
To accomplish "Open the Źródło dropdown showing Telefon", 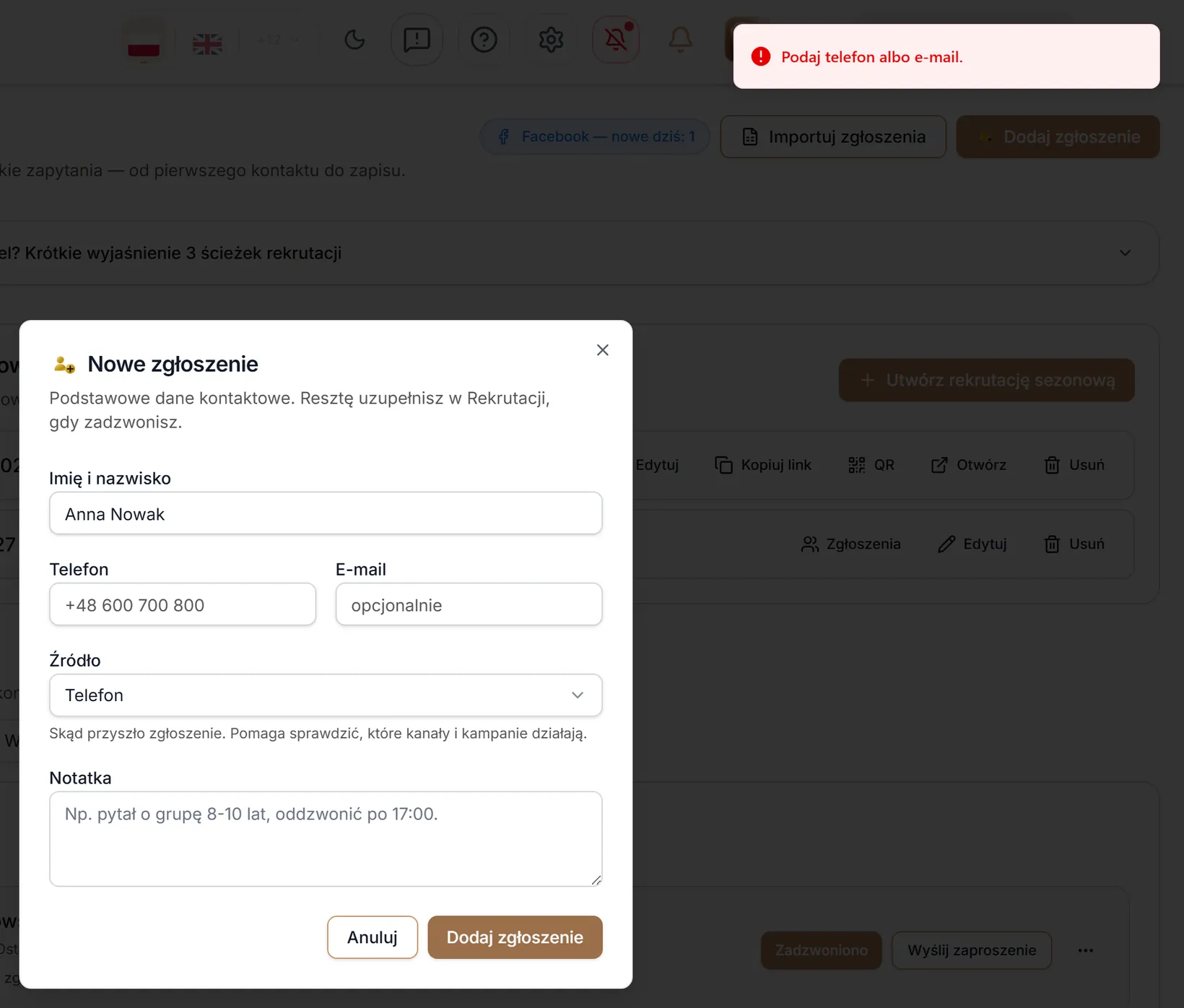I will coord(326,695).
